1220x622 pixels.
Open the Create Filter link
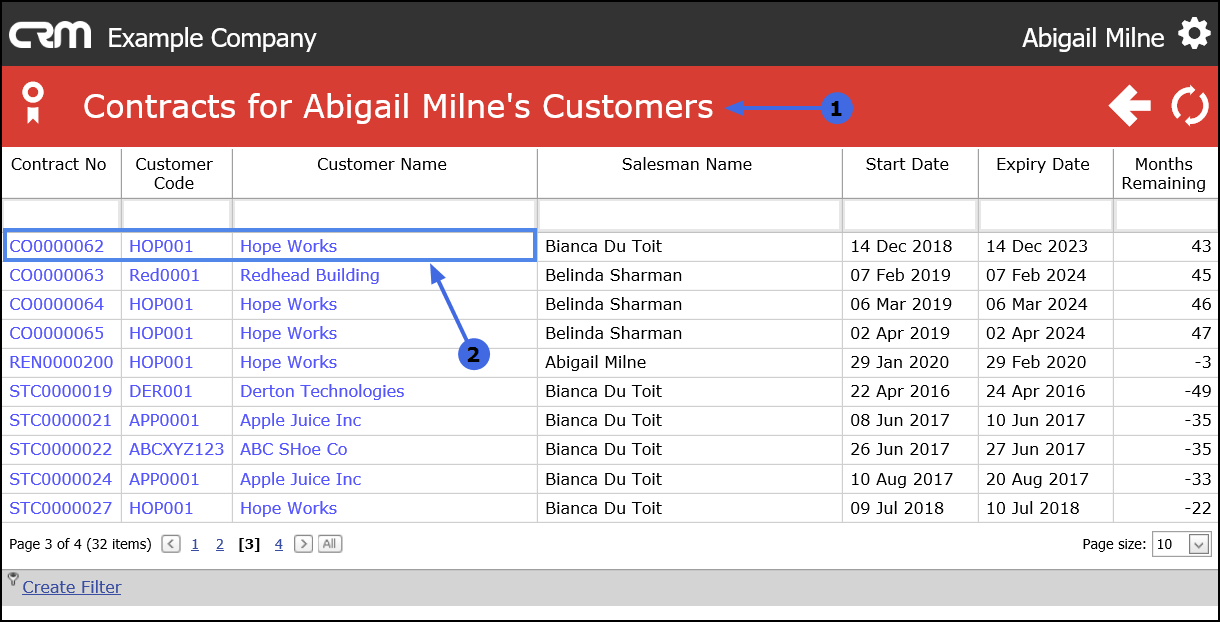(72, 587)
